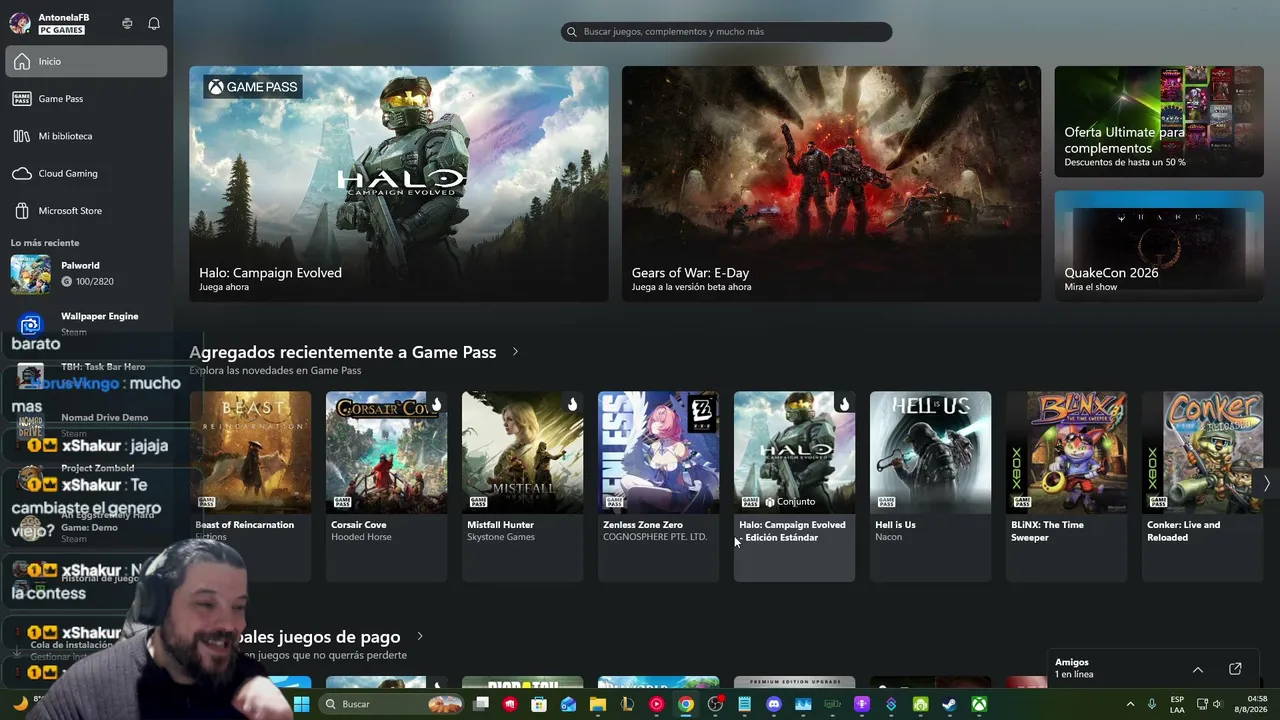Open the Beast of Reincarnation game card
Viewport: 1280px width, 720px height.
250,486
